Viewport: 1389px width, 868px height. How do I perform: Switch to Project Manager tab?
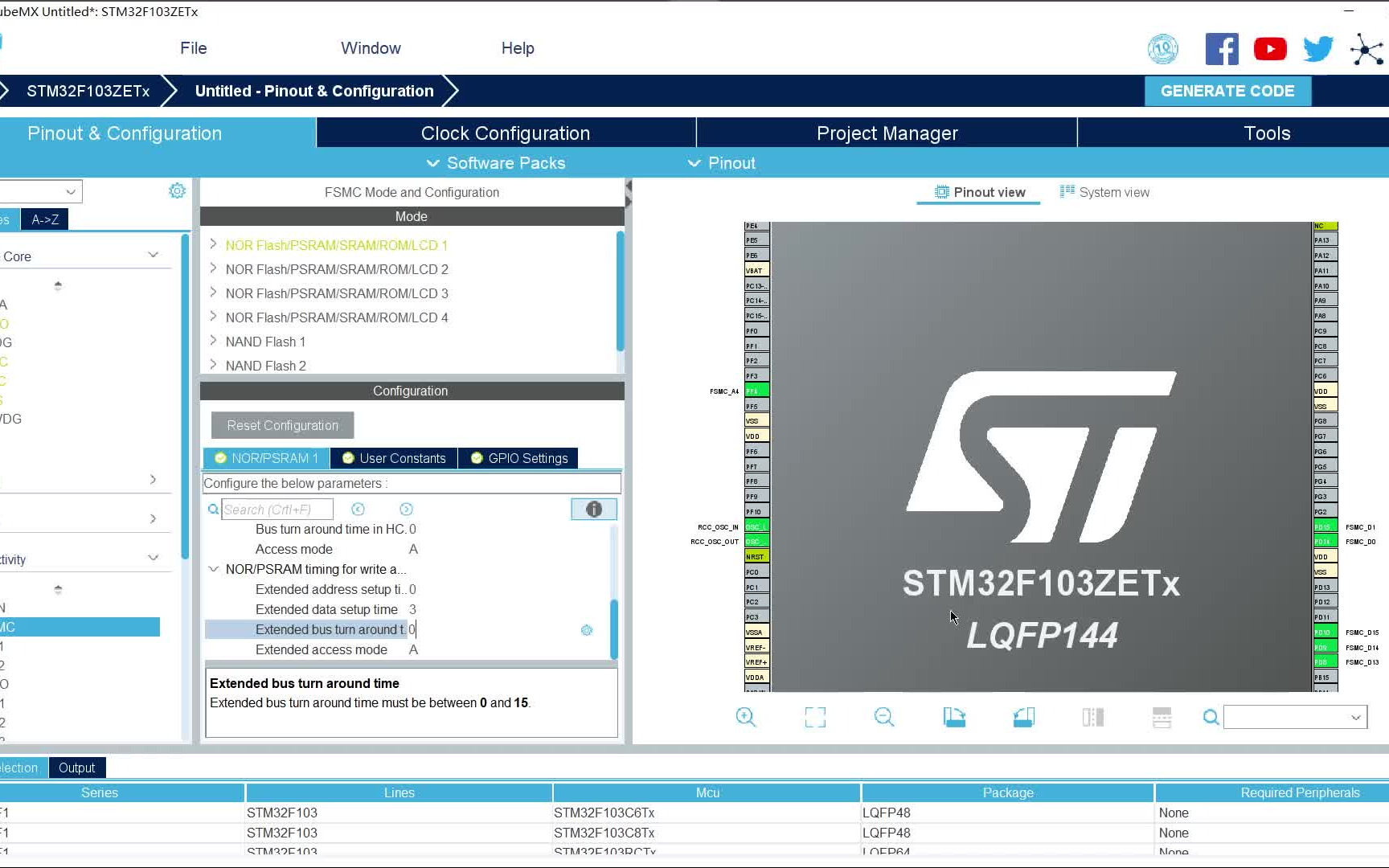point(887,133)
